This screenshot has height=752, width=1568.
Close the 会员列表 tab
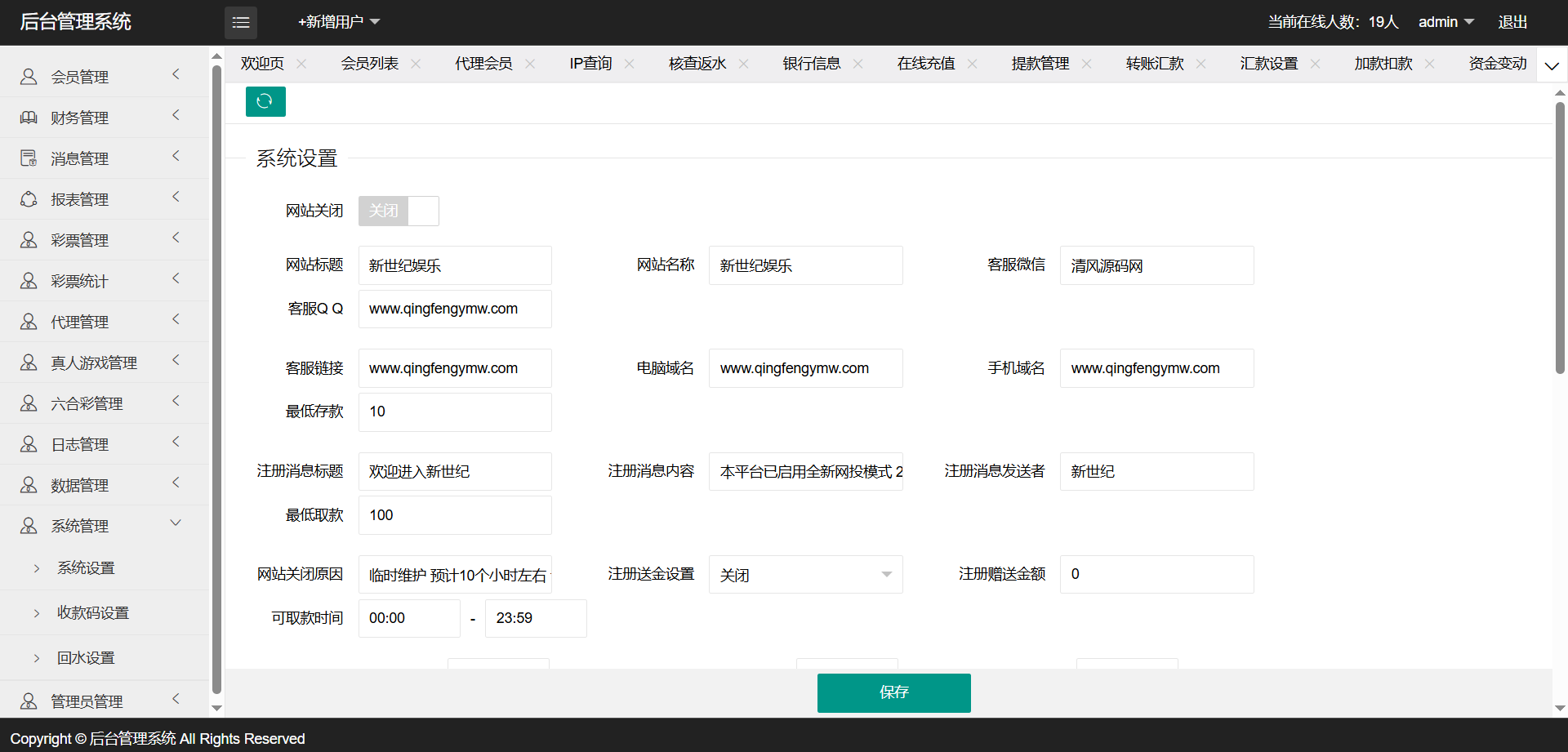416,64
